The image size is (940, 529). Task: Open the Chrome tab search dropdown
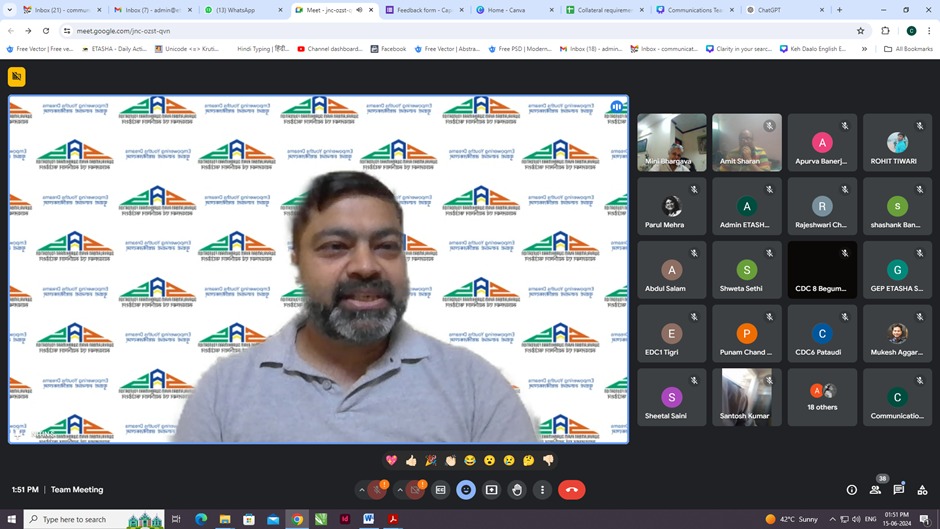[x=10, y=10]
